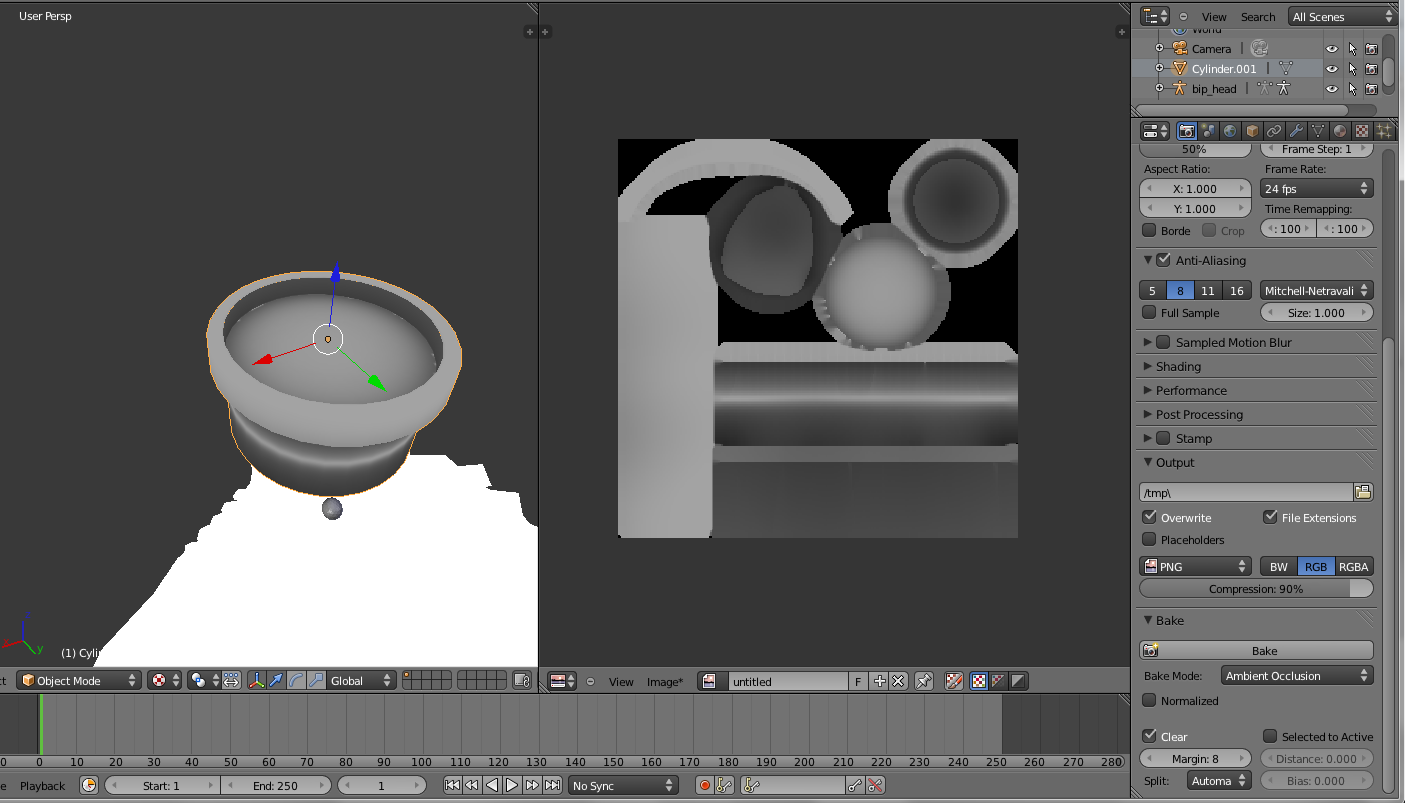Click the file browser icon for output path
The width and height of the screenshot is (1405, 803).
(x=1363, y=492)
